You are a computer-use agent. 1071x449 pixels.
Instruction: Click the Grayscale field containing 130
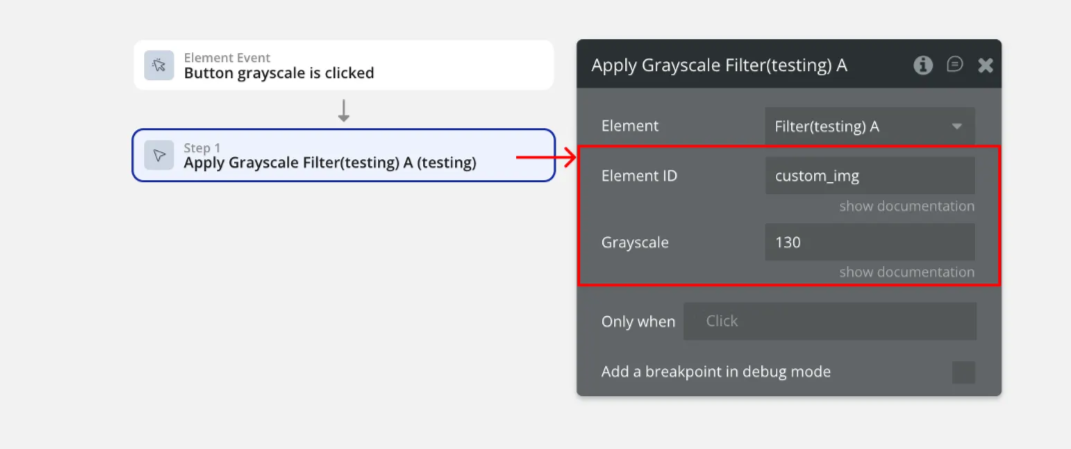[869, 242]
